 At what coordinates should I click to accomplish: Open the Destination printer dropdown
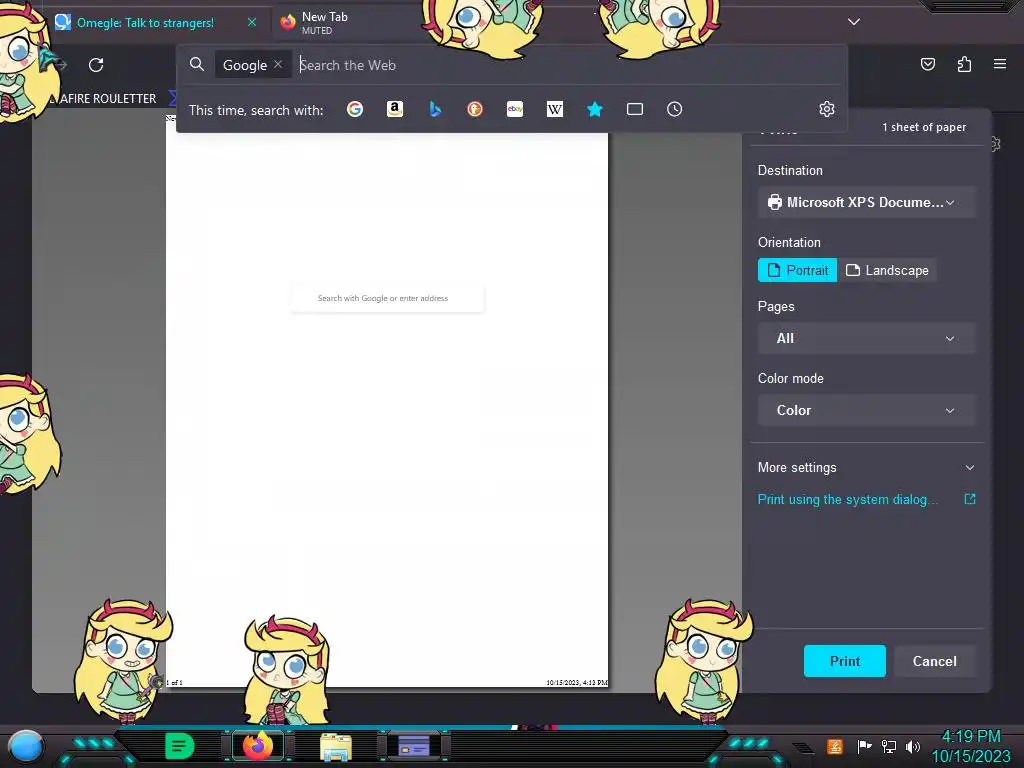(867, 202)
